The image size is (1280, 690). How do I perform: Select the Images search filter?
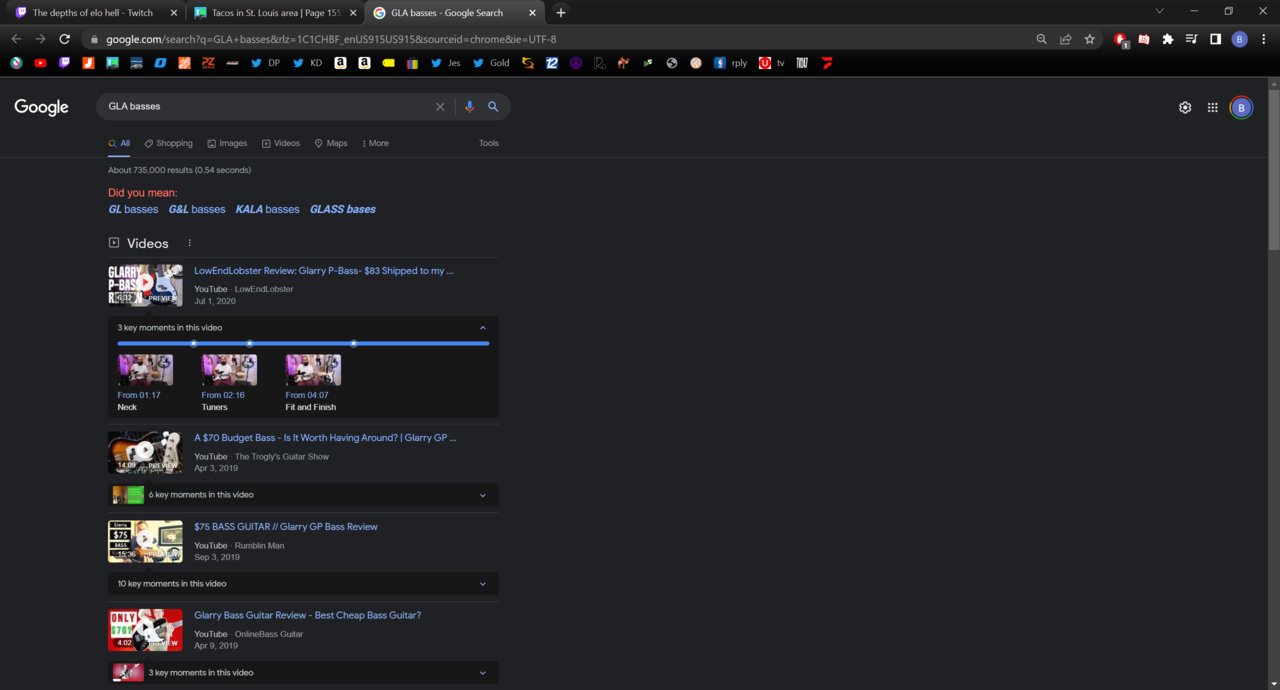[227, 143]
